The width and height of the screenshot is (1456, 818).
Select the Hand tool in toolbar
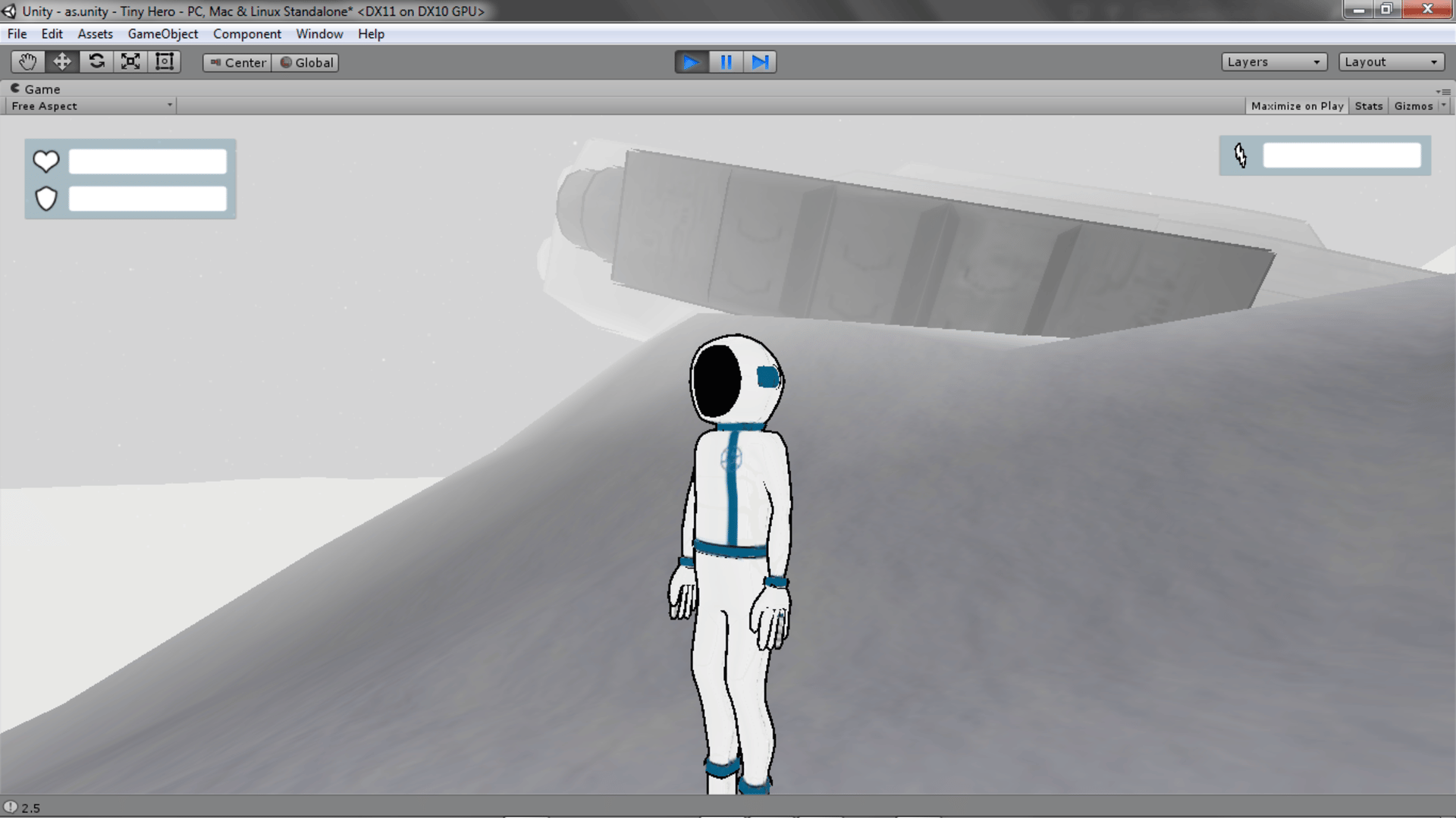point(28,62)
